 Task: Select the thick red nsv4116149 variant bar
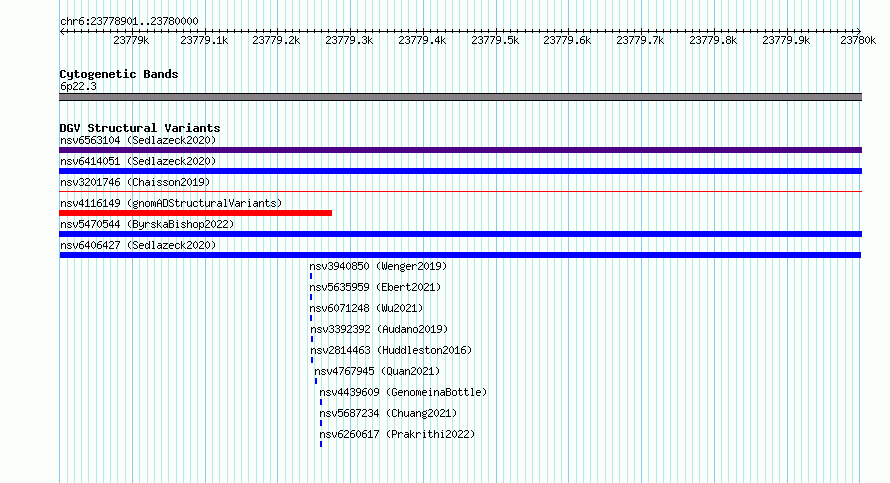point(195,213)
